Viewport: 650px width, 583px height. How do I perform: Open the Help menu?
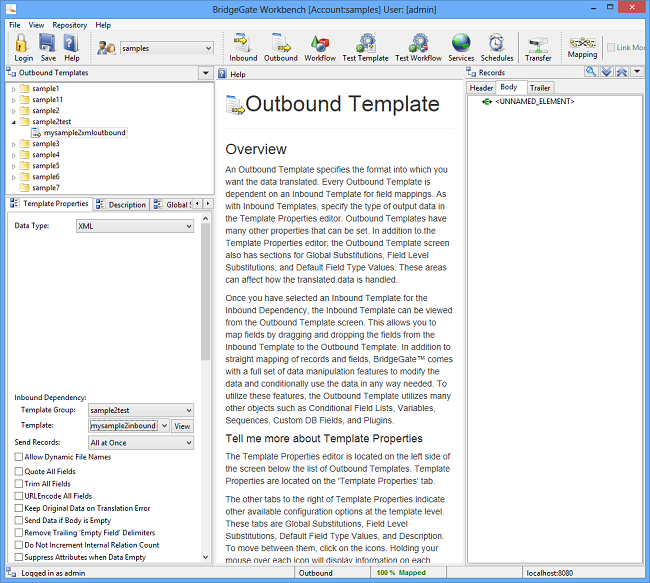(x=103, y=25)
